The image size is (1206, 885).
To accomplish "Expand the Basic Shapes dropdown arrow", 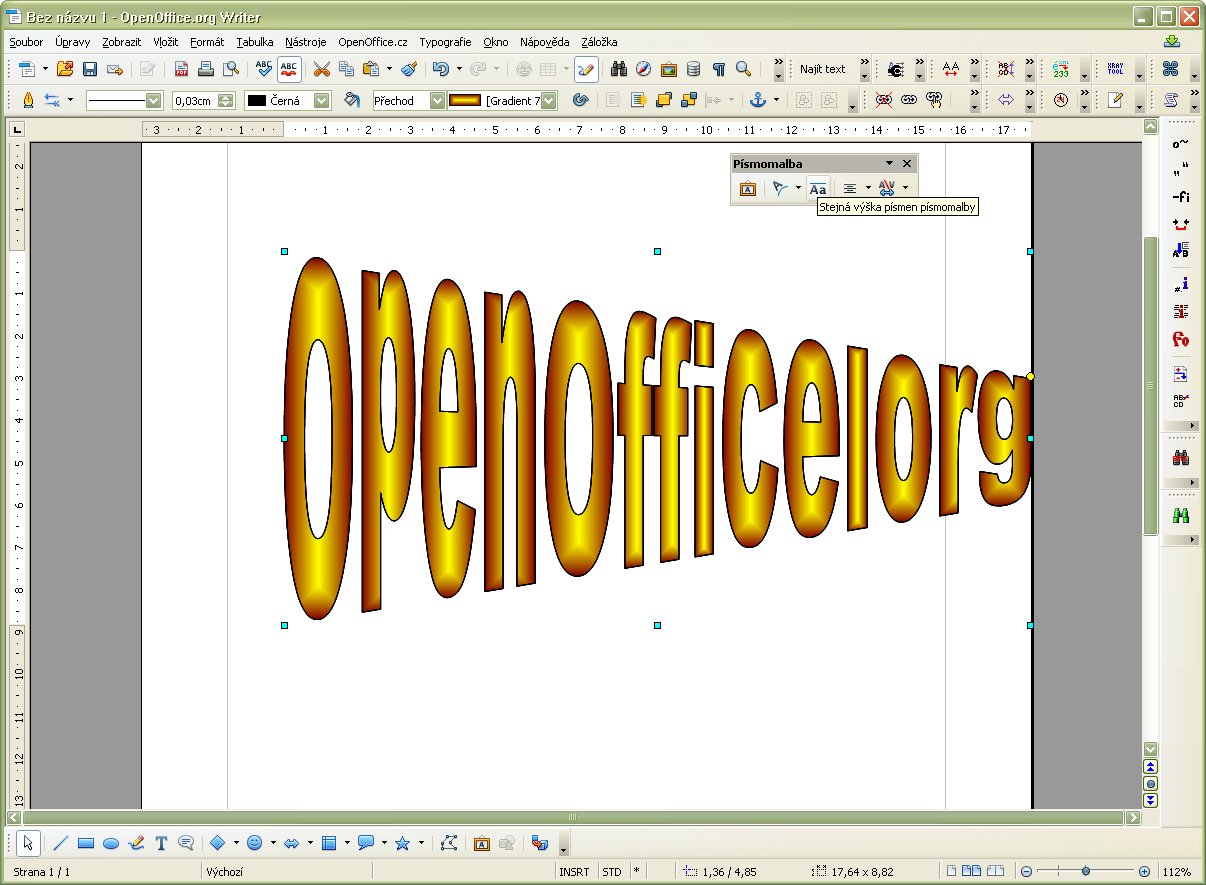I will point(236,843).
